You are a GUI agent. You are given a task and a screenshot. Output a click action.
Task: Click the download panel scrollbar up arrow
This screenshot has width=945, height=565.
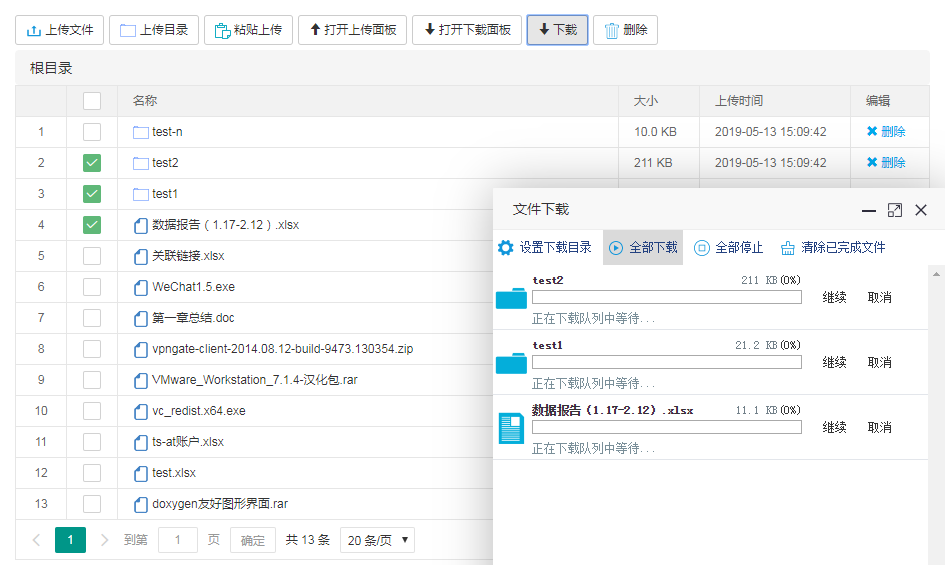click(936, 274)
